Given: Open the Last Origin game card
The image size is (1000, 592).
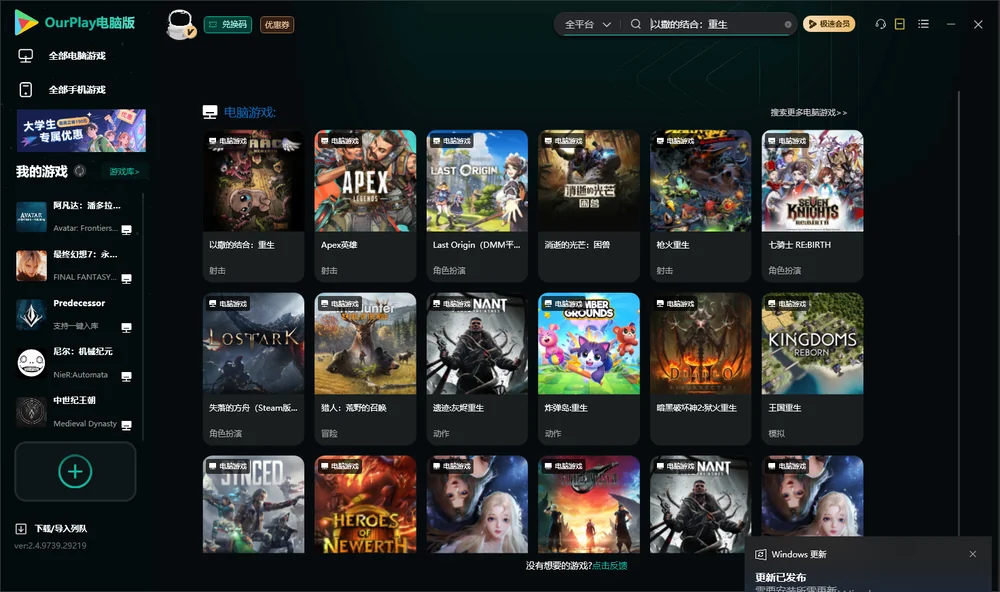Looking at the screenshot, I should [477, 206].
